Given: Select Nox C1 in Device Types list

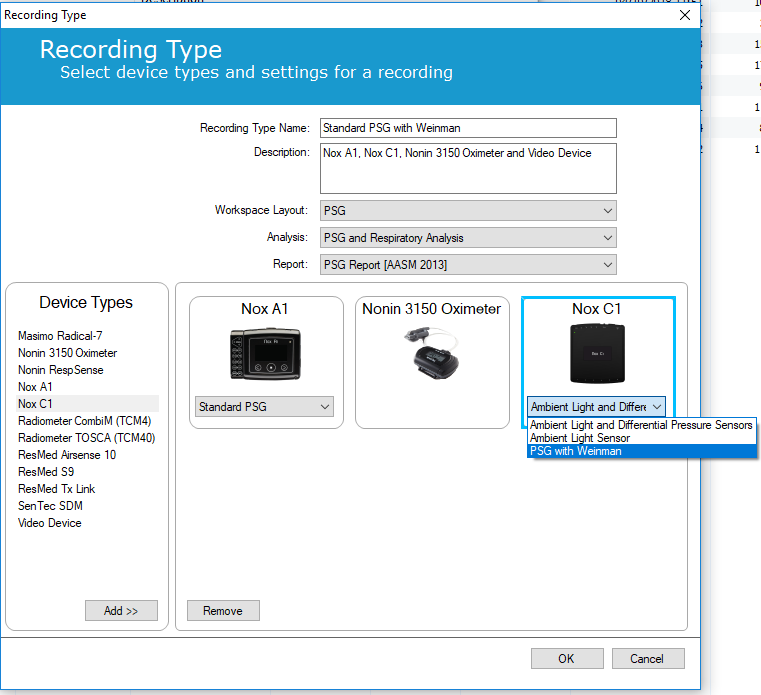Looking at the screenshot, I should pyautogui.click(x=87, y=404).
